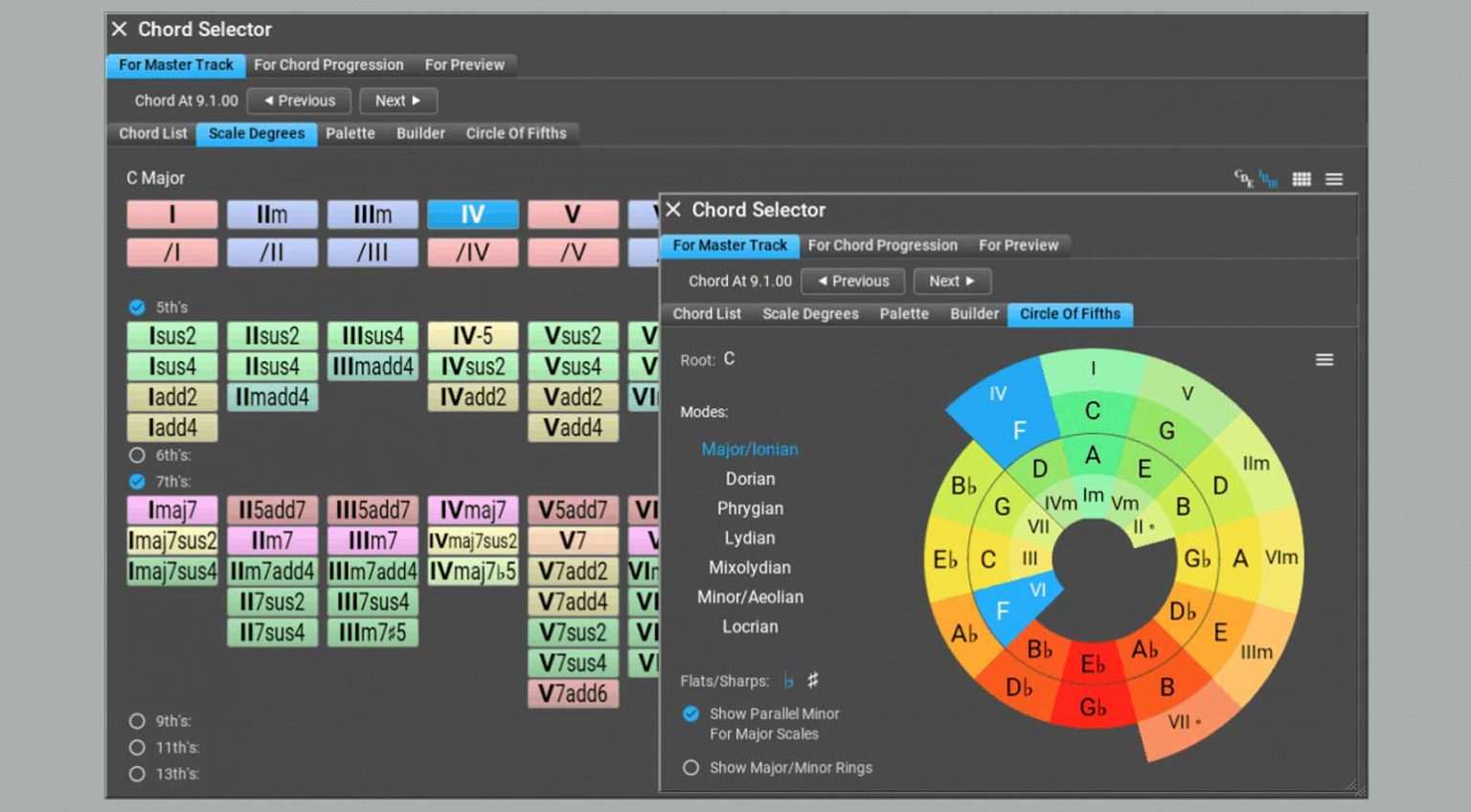Disable Show Parallel Minor For Major Scales
Image resolution: width=1471 pixels, height=812 pixels.
691,713
